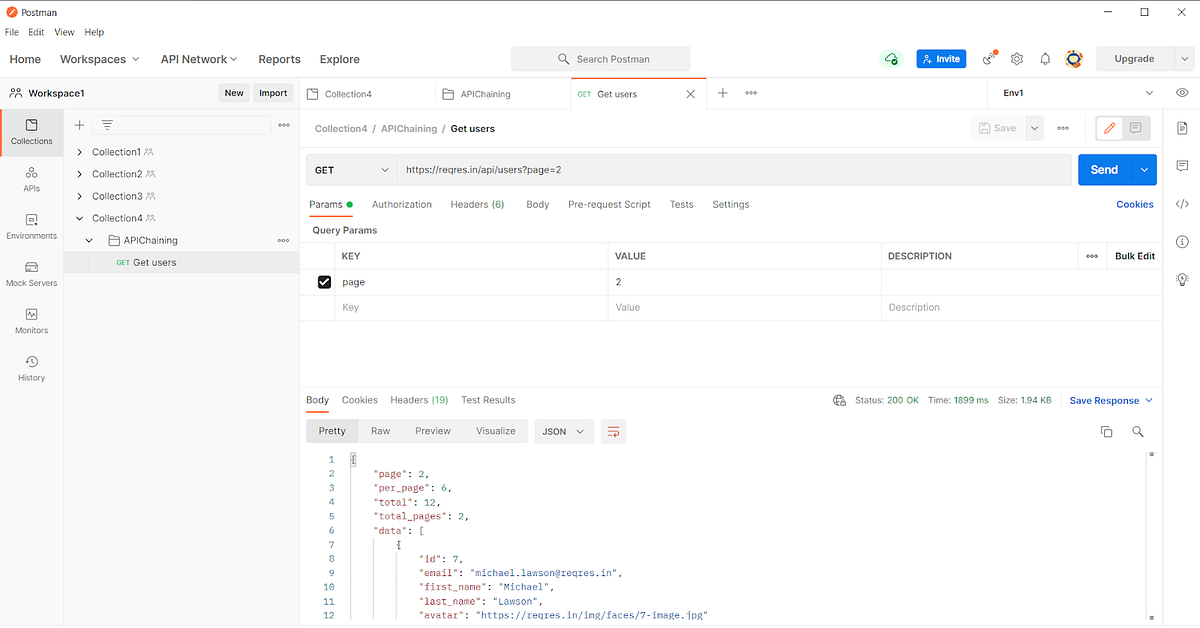Open Bulk Edit for query params

1134,256
